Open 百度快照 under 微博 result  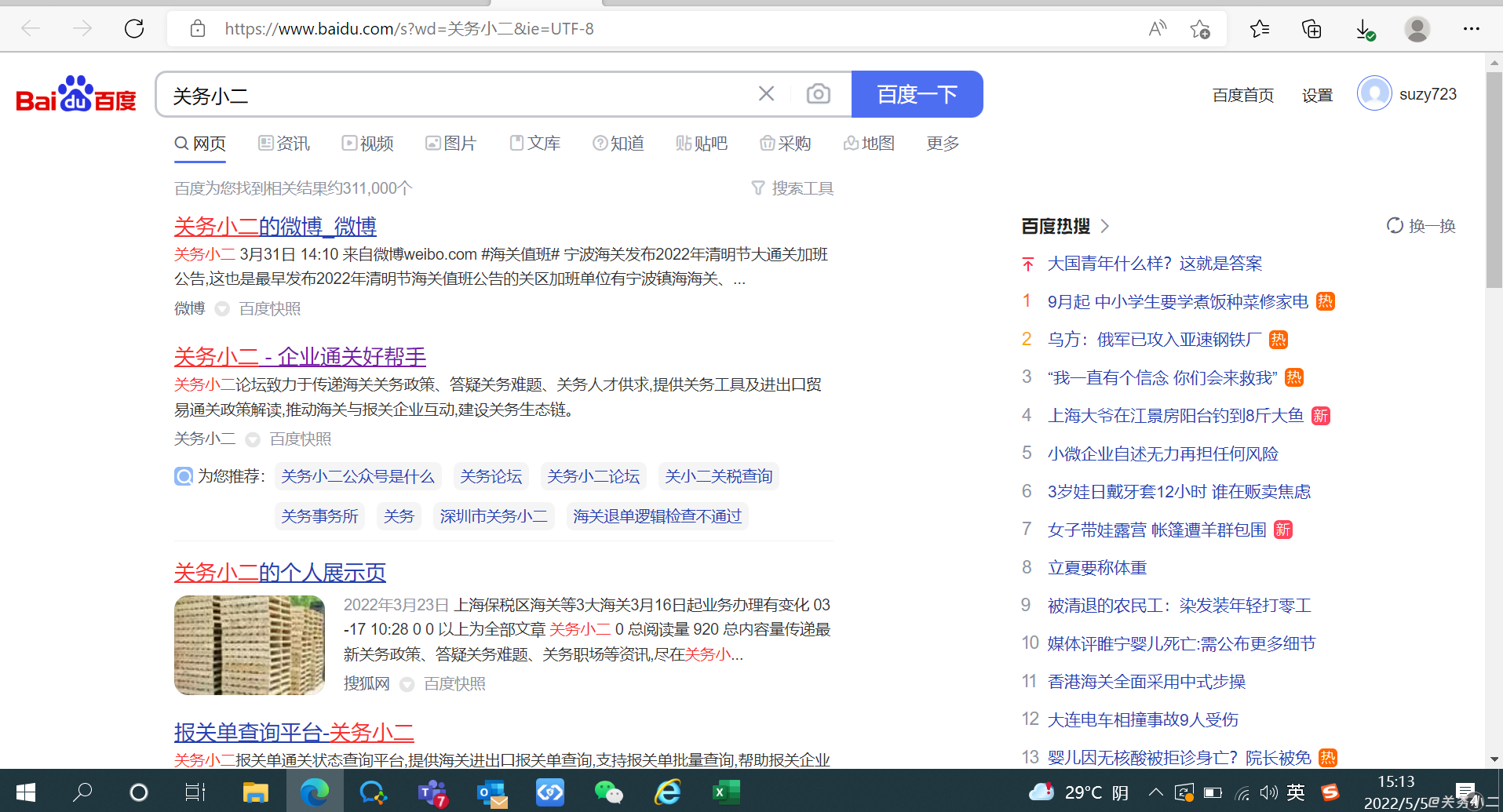pos(270,308)
